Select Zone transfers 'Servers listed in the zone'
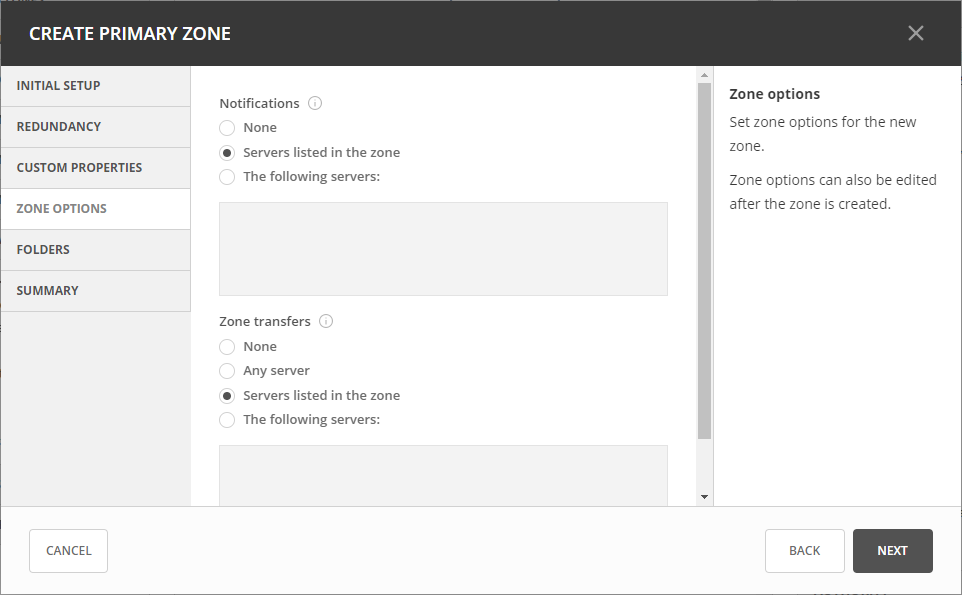Screen dimensions: 962x595 click(227, 396)
